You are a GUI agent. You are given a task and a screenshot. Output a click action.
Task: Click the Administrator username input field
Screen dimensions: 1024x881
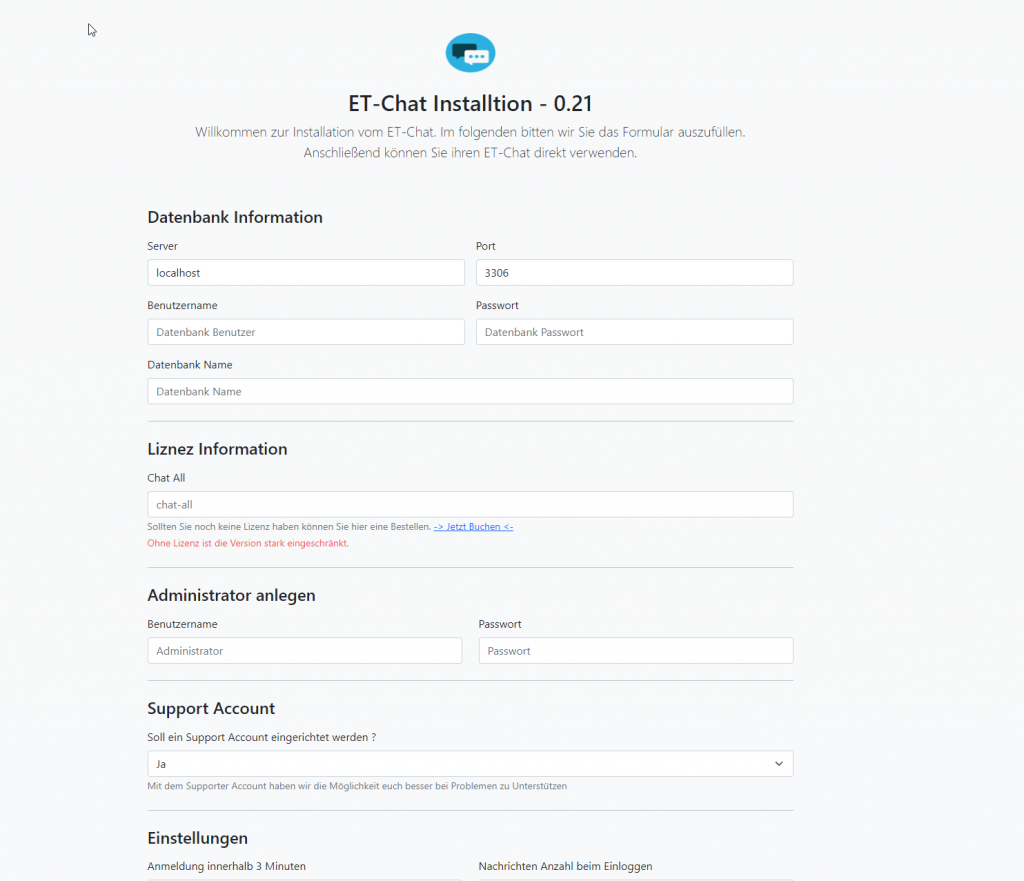304,651
